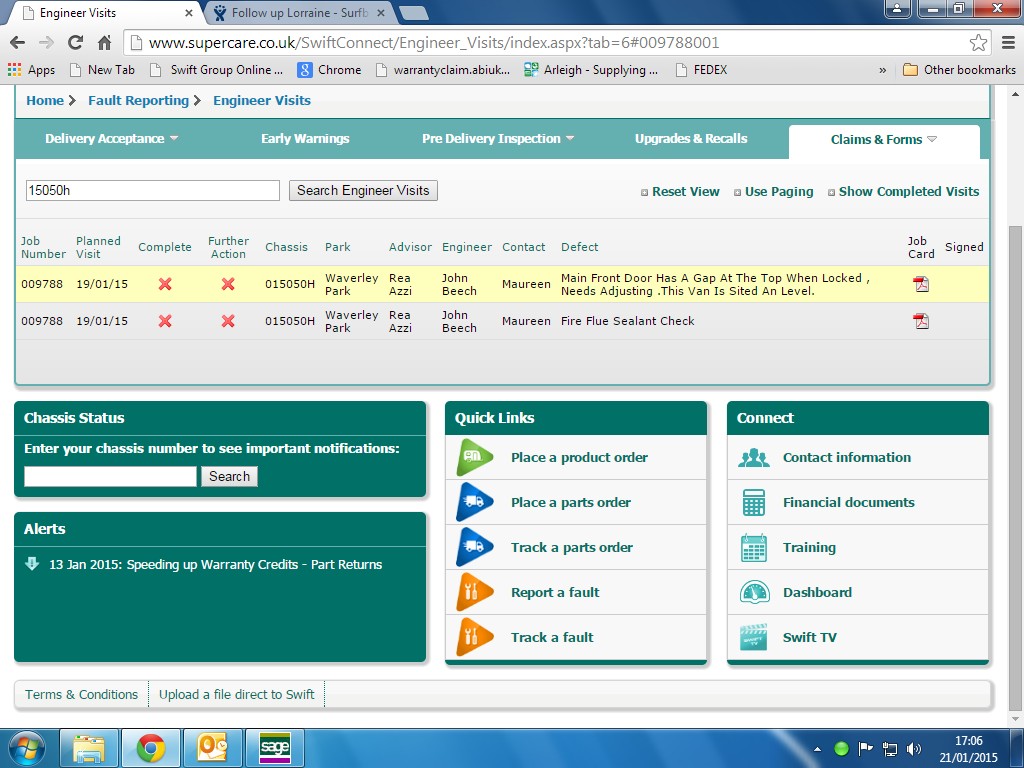
Task: Toggle Show Completed Visits option
Action: point(903,192)
